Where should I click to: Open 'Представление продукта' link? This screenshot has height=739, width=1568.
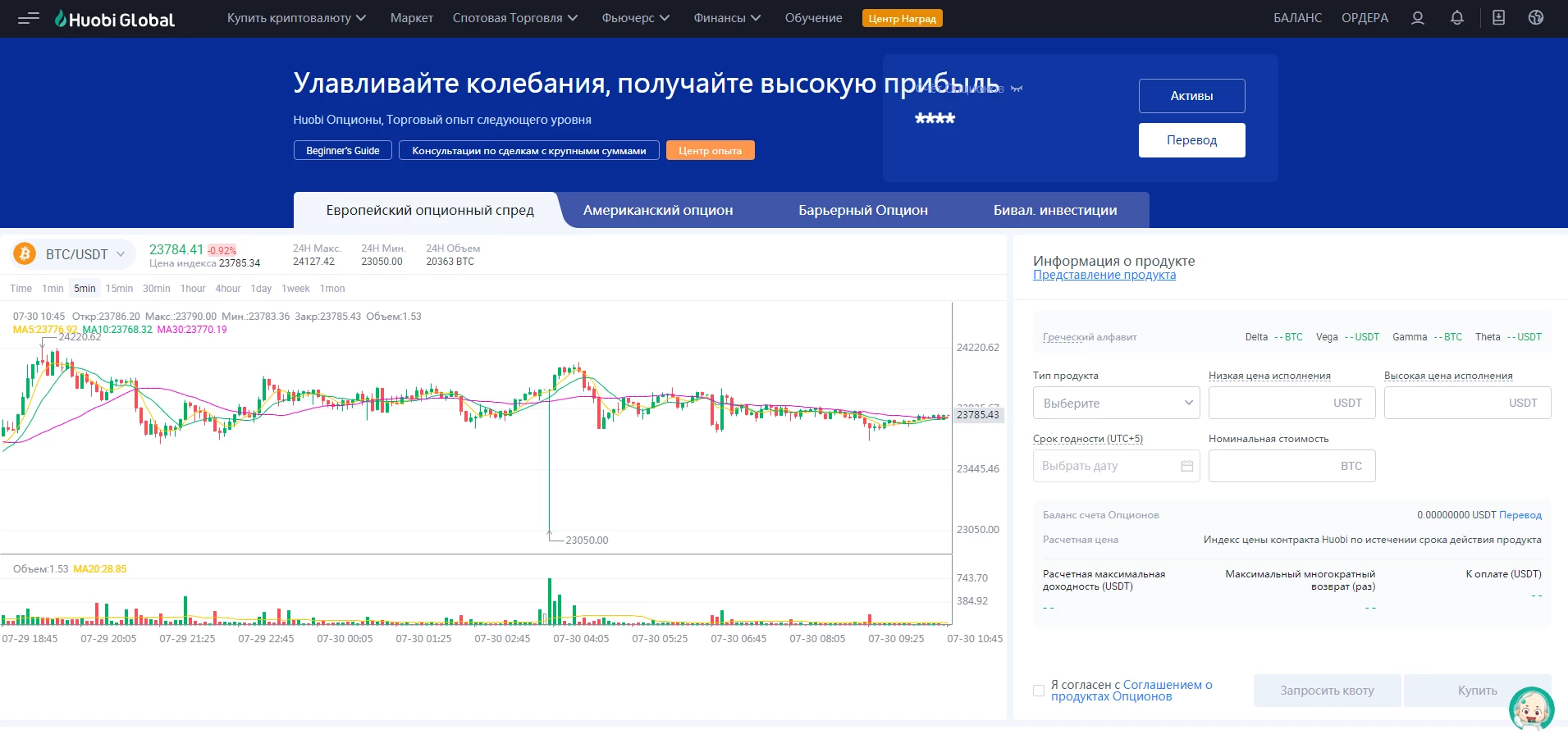coord(1104,275)
